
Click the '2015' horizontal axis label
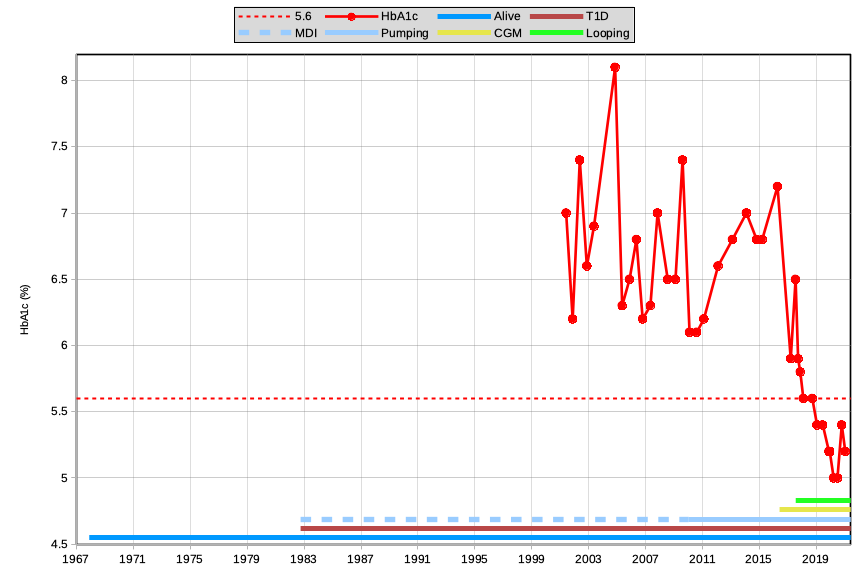tap(758, 559)
